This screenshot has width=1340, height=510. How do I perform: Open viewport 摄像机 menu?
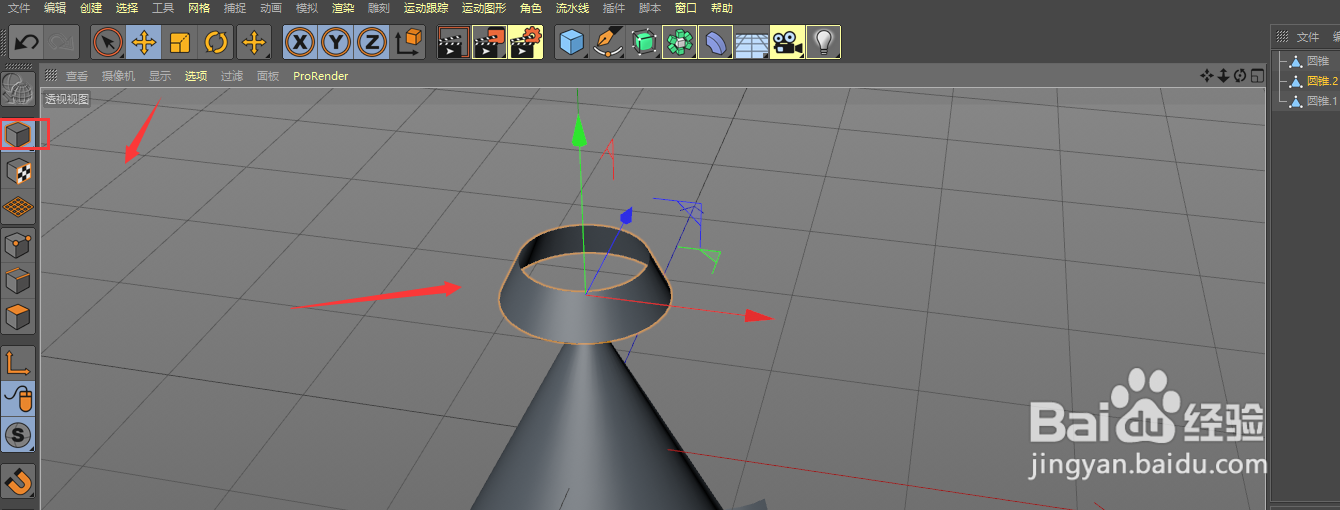point(120,76)
